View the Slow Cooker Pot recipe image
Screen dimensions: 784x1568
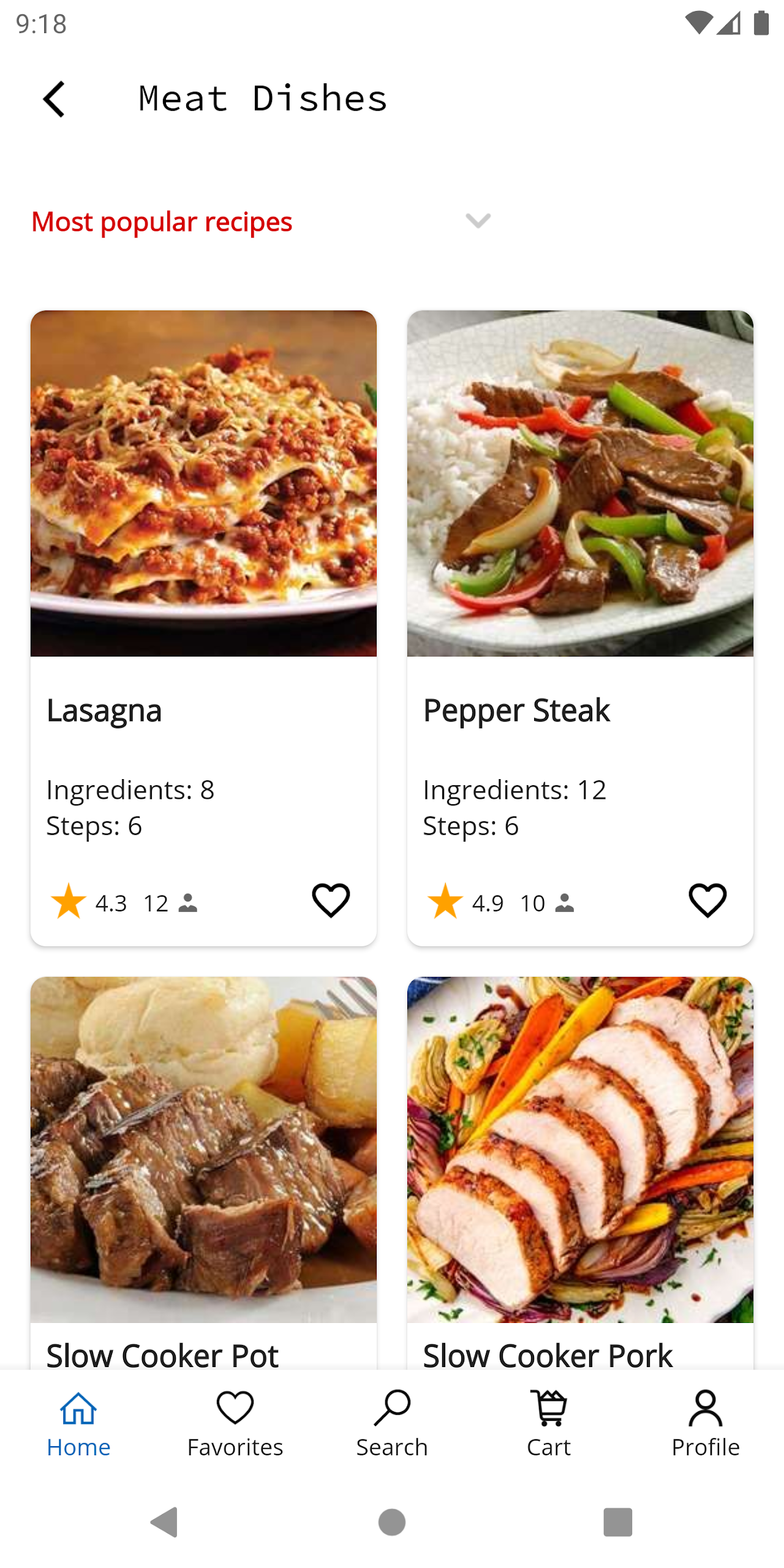pyautogui.click(x=203, y=1149)
